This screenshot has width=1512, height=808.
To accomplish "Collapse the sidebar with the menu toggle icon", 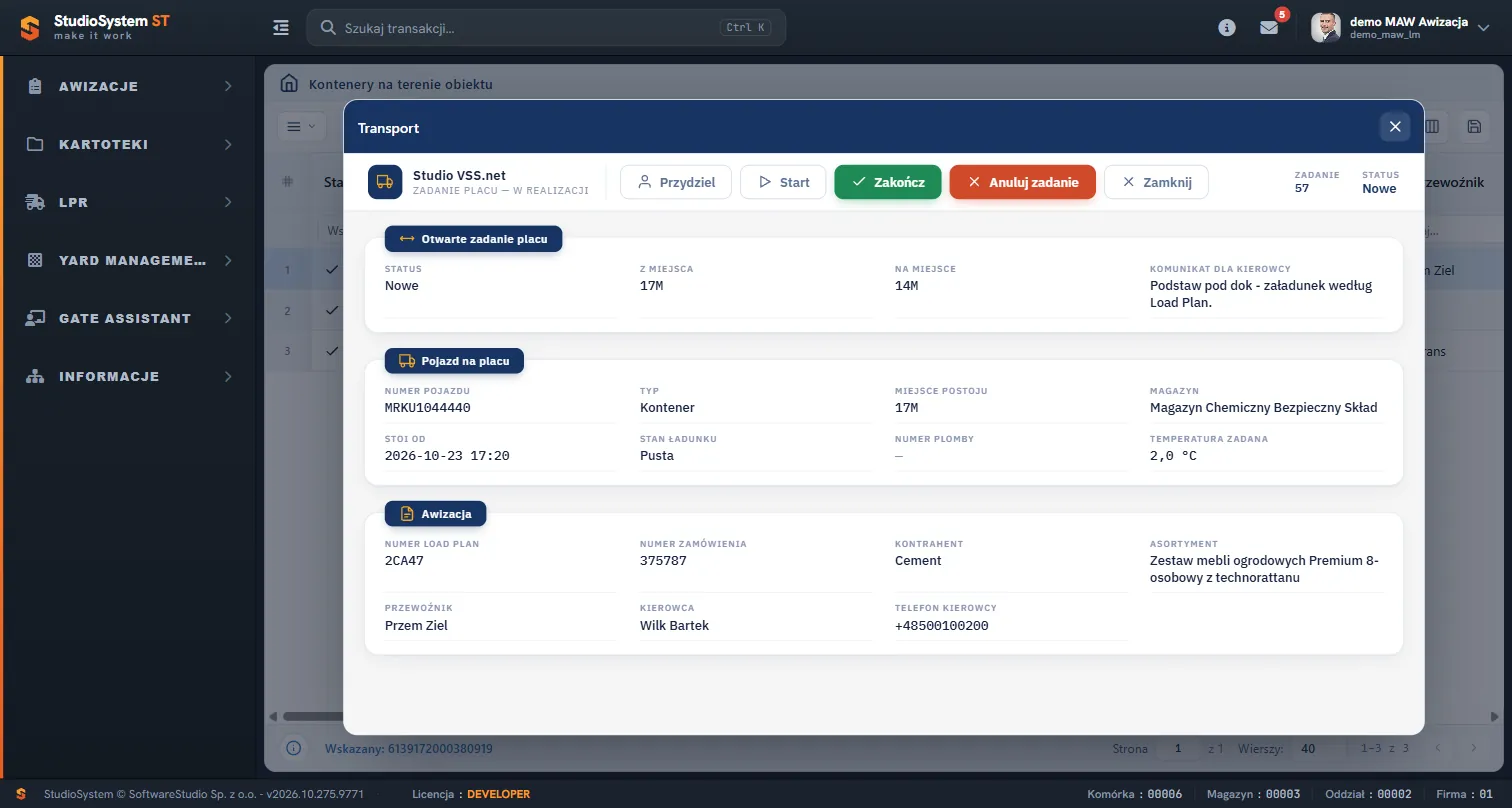I will tap(281, 28).
